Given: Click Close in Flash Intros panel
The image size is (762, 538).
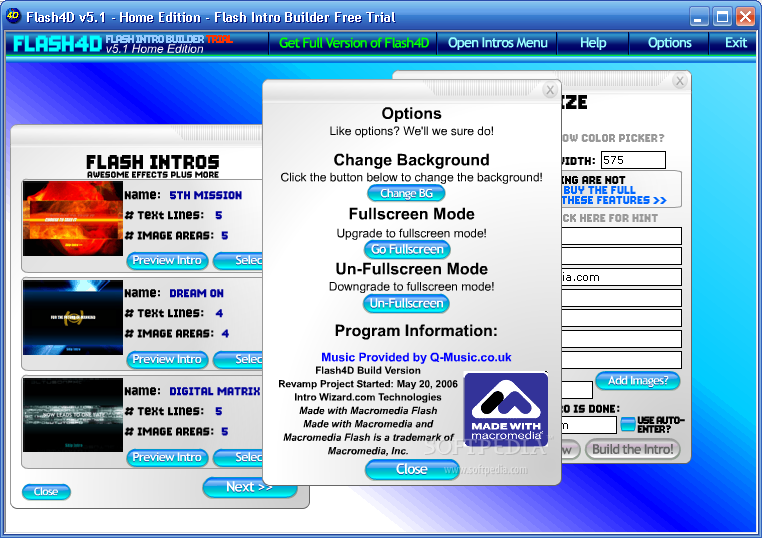Looking at the screenshot, I should click(46, 492).
